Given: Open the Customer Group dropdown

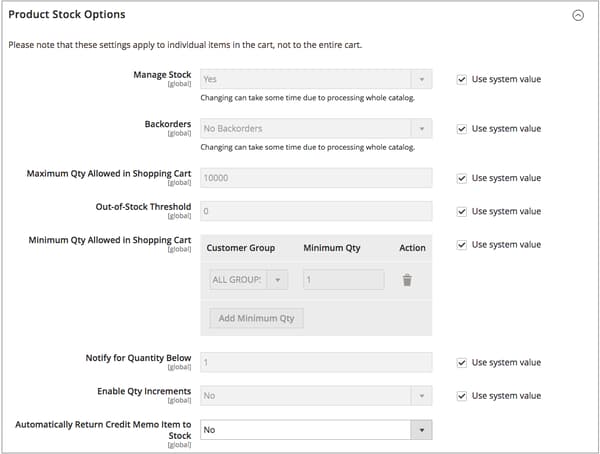Looking at the screenshot, I should point(248,280).
